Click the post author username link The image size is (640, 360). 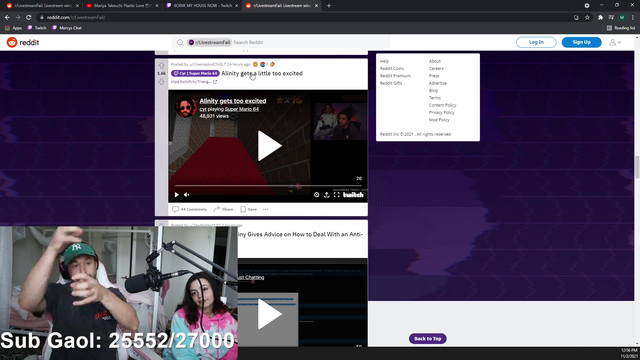click(208, 64)
